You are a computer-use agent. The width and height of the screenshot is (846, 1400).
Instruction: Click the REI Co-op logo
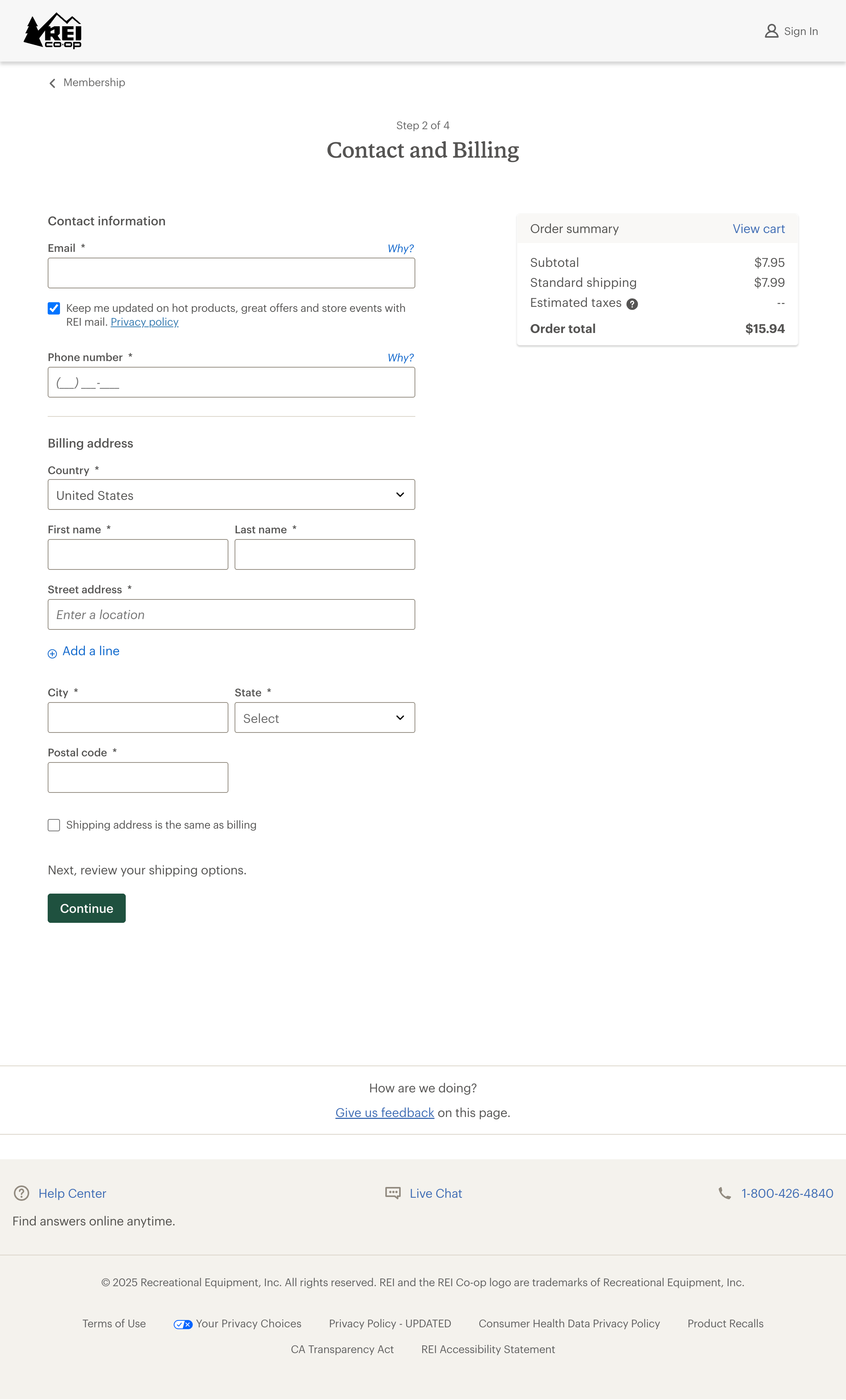click(53, 31)
